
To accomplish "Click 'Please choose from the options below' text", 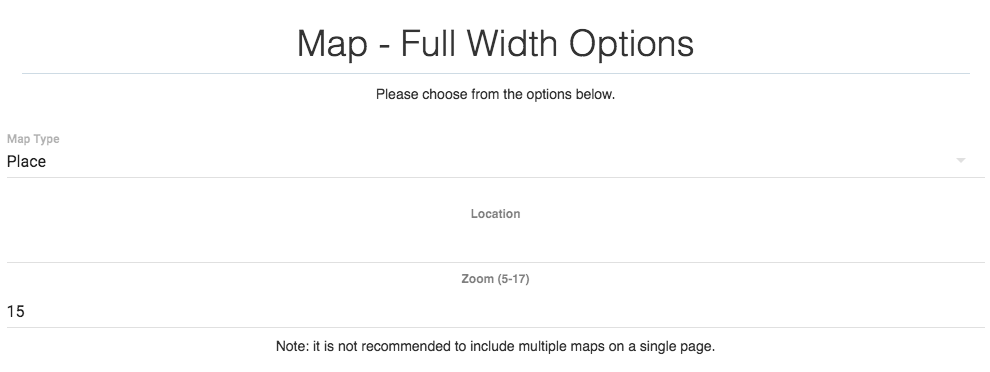I will pos(495,95).
